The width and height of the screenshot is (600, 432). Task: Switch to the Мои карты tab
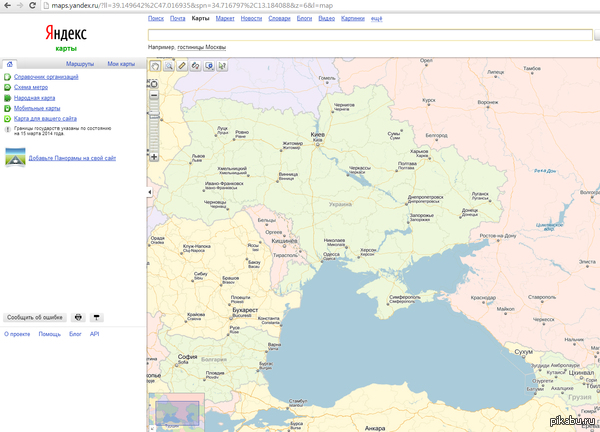click(x=121, y=63)
